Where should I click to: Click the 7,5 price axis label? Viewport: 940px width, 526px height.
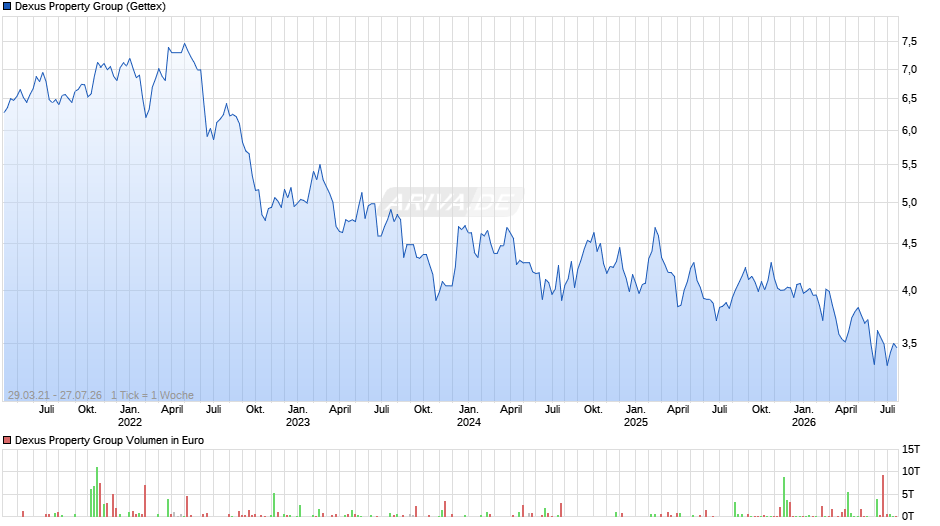coord(909,41)
